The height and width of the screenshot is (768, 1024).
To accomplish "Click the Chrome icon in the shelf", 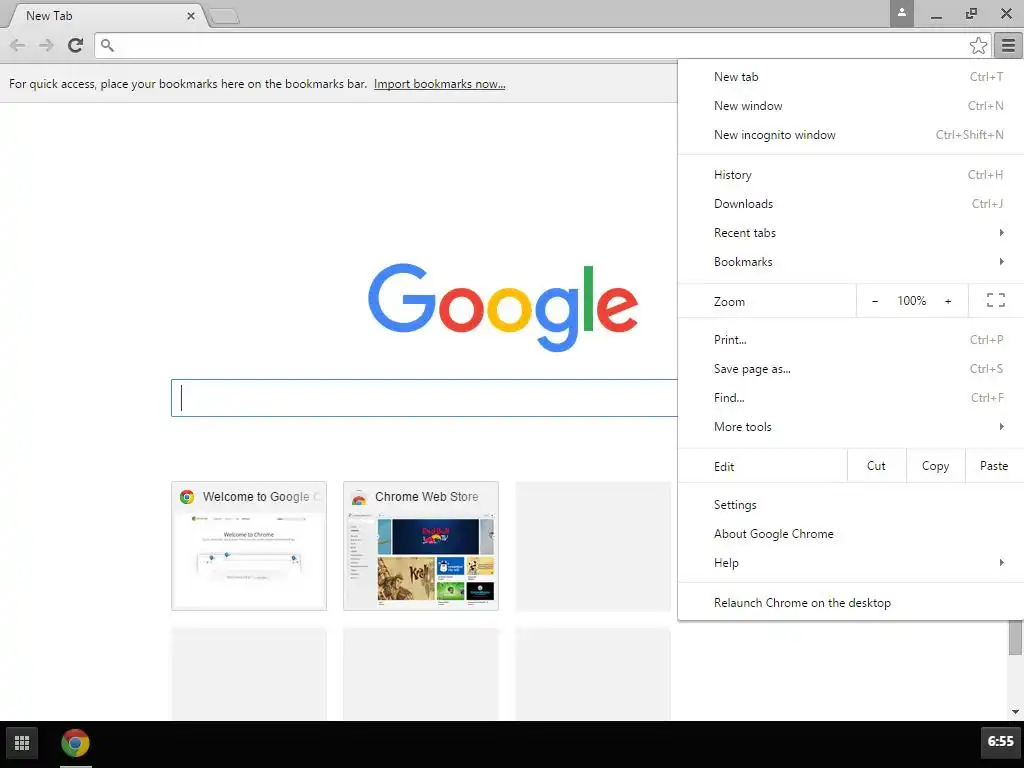I will click(76, 743).
